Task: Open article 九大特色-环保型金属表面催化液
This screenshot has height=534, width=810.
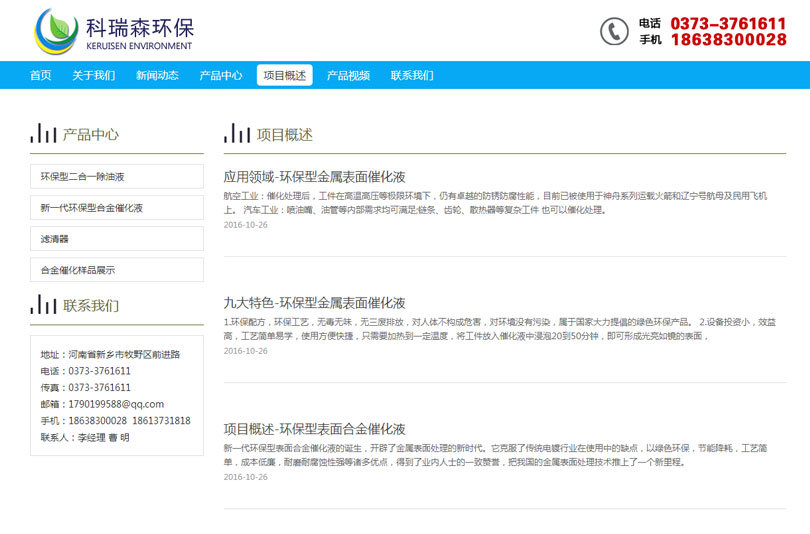Action: point(314,302)
